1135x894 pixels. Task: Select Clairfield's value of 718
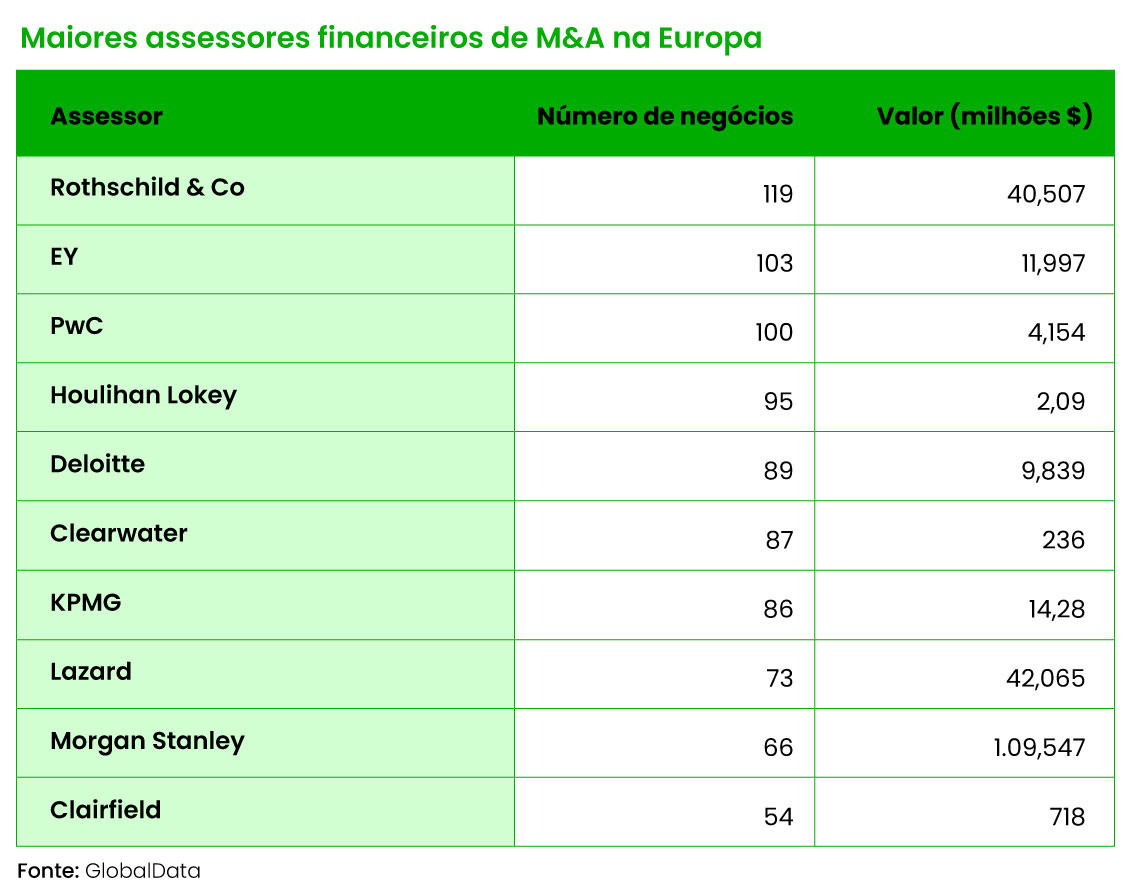click(1067, 817)
